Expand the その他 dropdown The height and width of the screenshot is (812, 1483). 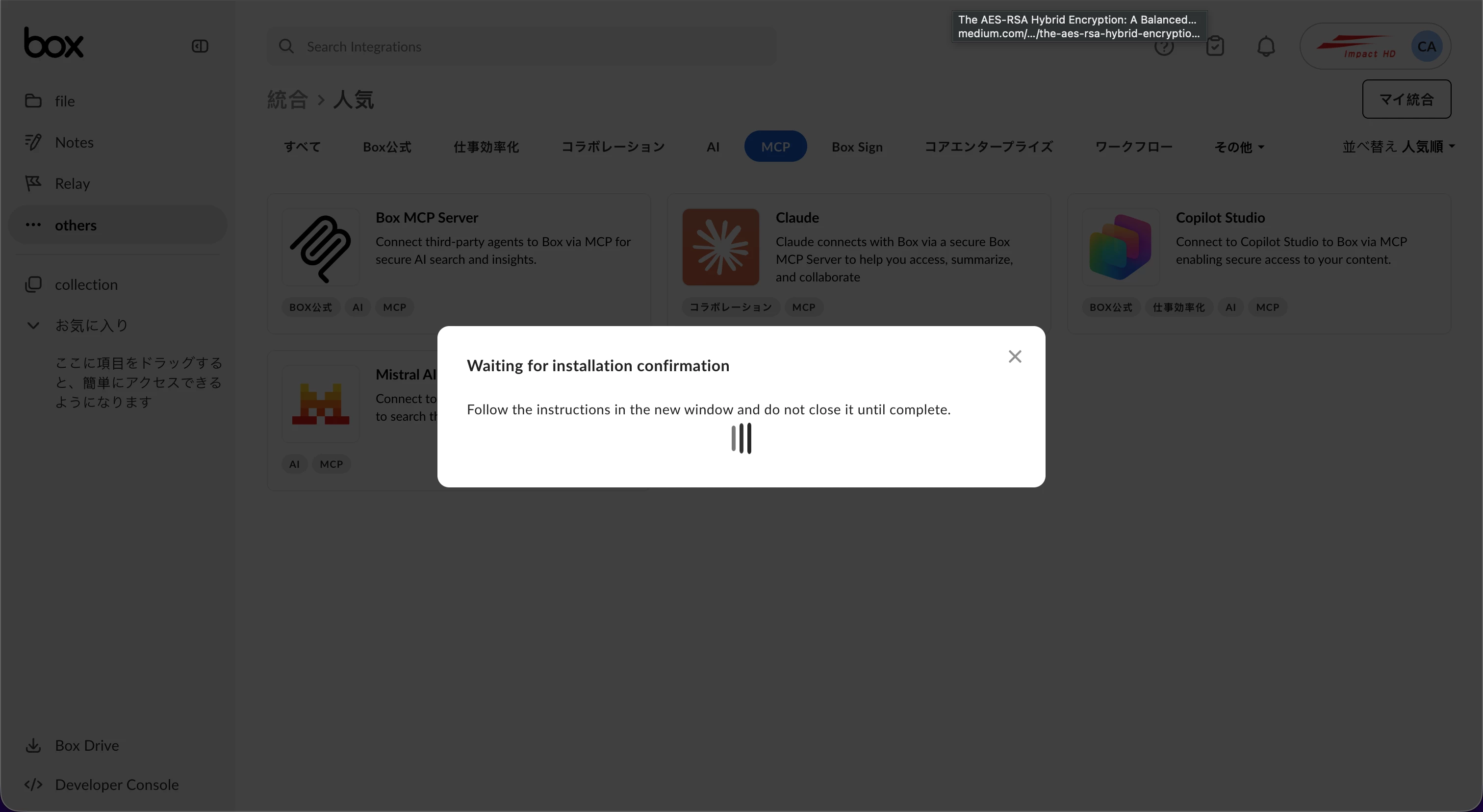[x=1239, y=147]
